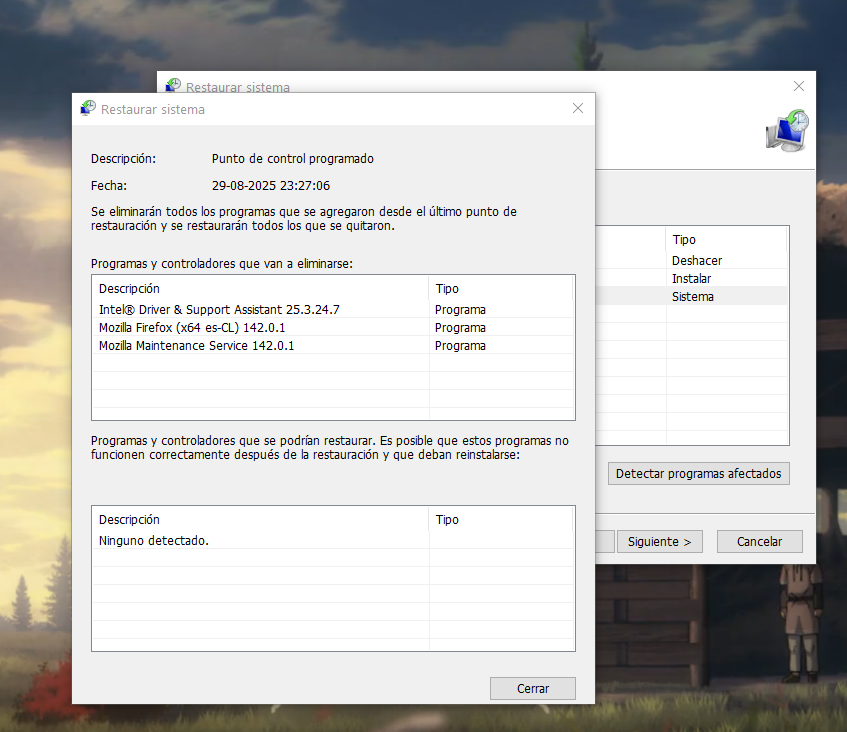Viewport: 847px width, 732px height.
Task: Click back window's title bar restore icon
Action: [173, 85]
